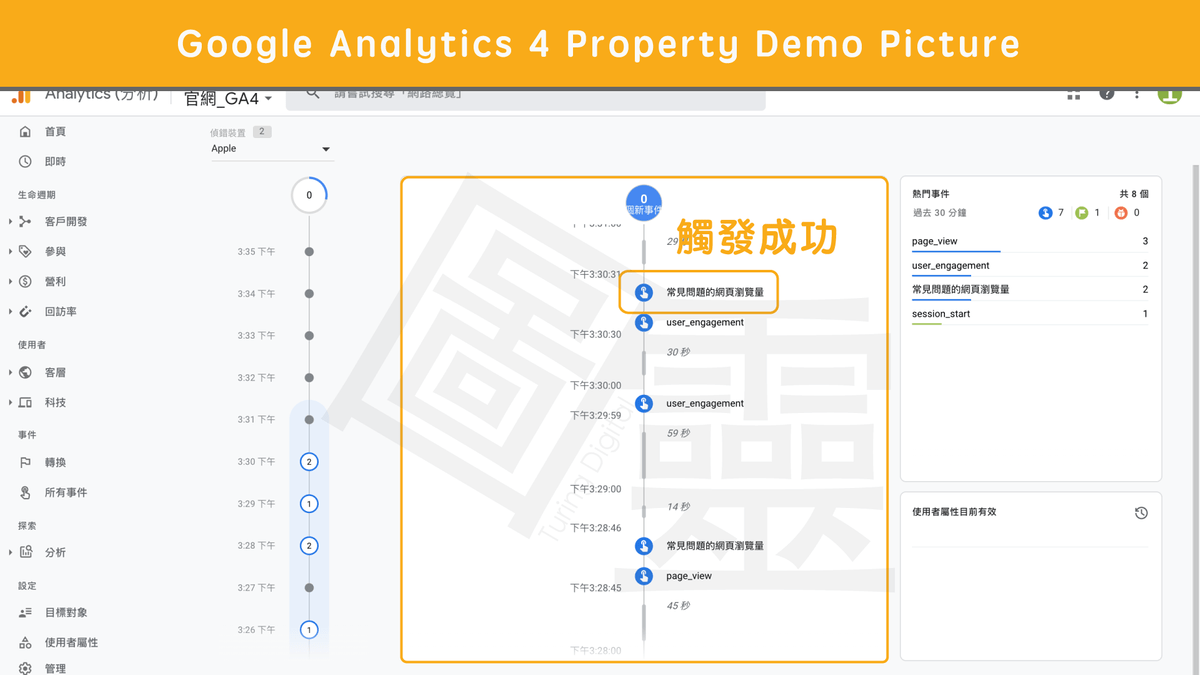This screenshot has height=675, width=1200.
Task: Select page_view row in 熱門事件
Action: 1030,242
